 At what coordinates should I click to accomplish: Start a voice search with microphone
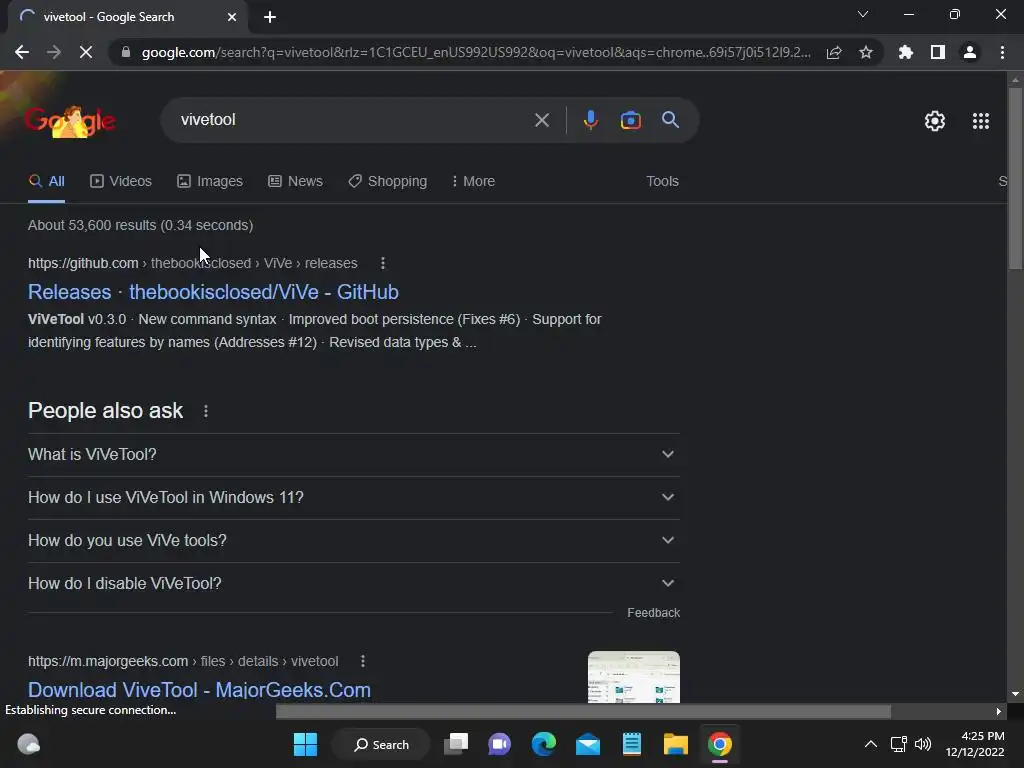[590, 120]
